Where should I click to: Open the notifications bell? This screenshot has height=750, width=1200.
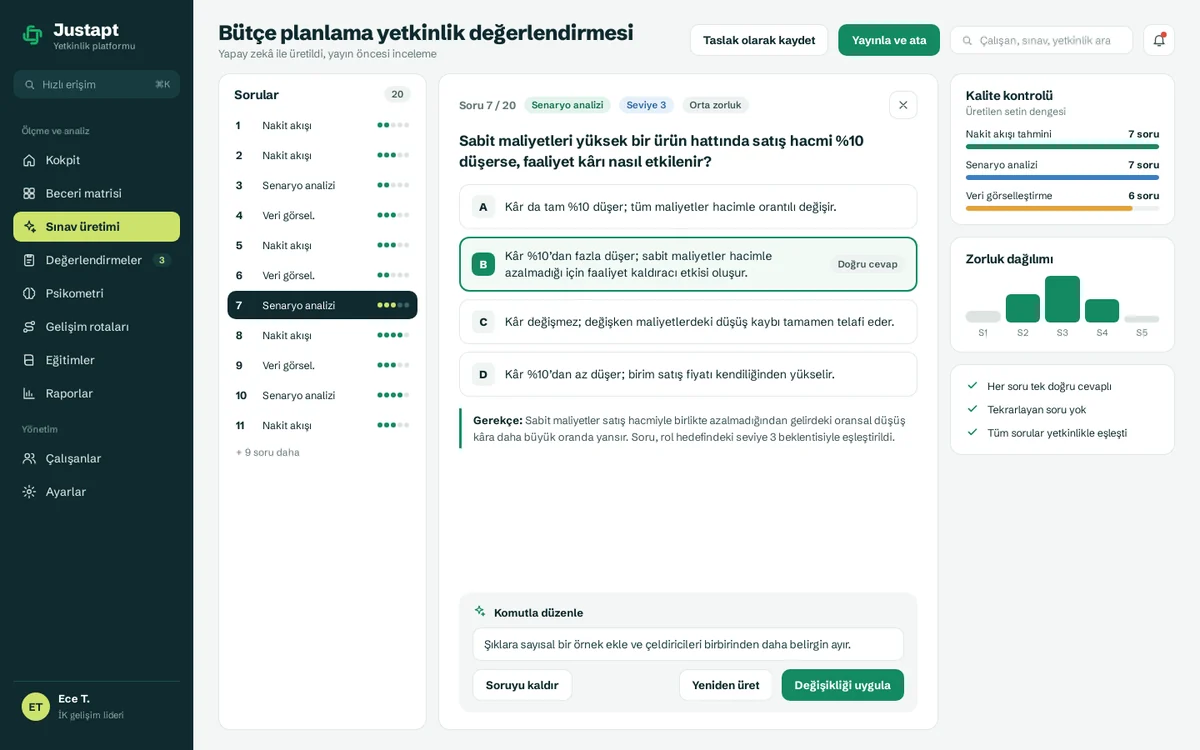(x=1159, y=40)
